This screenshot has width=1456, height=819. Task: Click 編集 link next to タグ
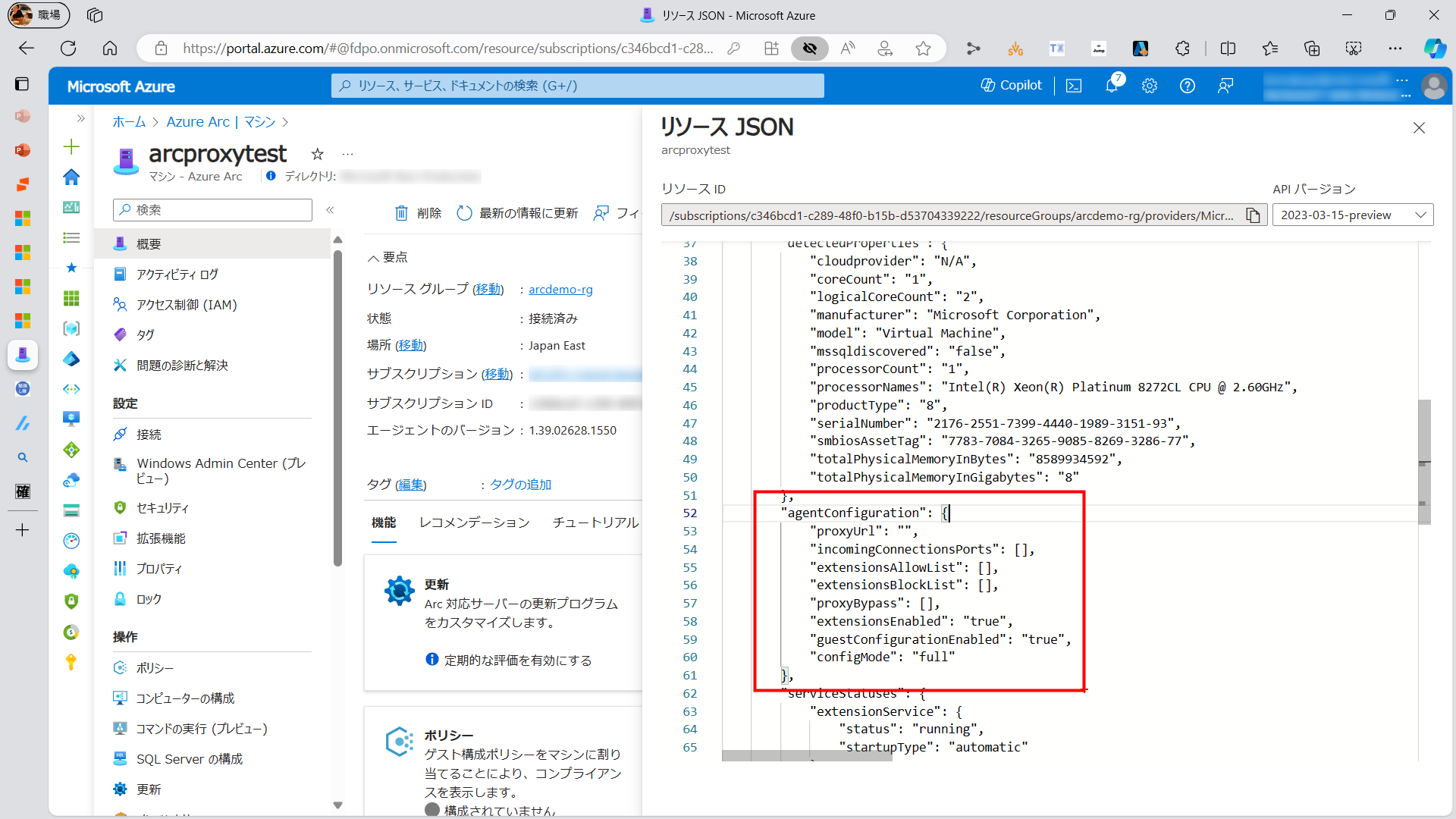[x=410, y=485]
